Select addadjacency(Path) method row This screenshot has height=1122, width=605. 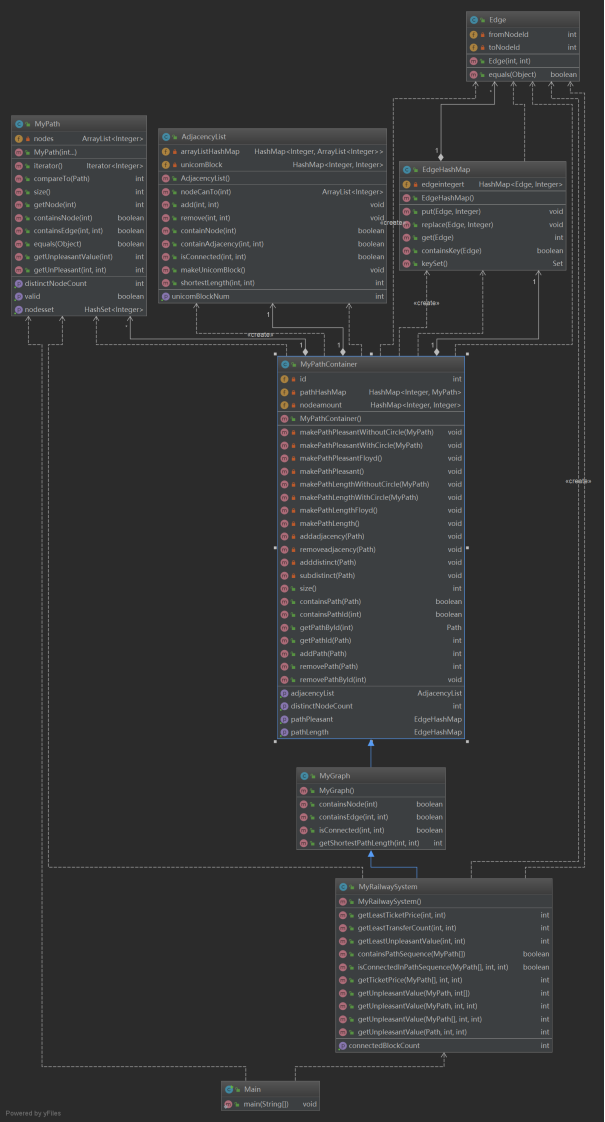371,536
